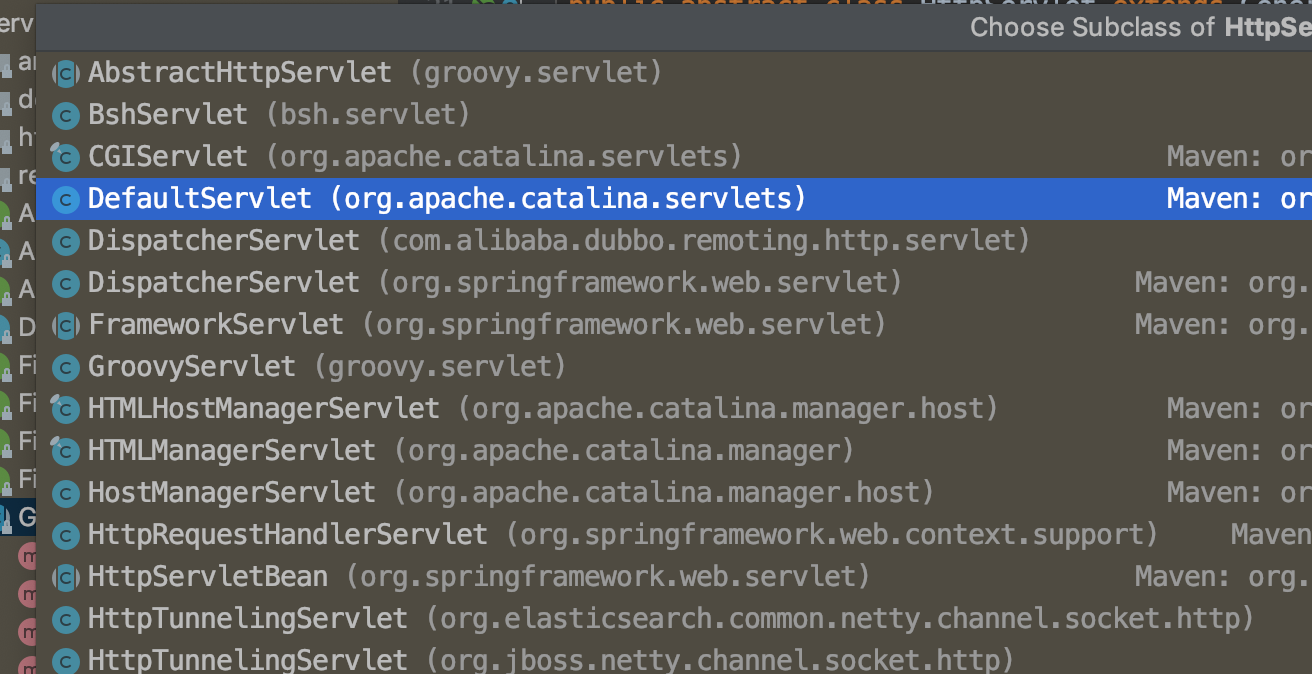1312x674 pixels.
Task: Select AbstractHttpServlet (groovy.servlet) subclass
Action: 674,73
